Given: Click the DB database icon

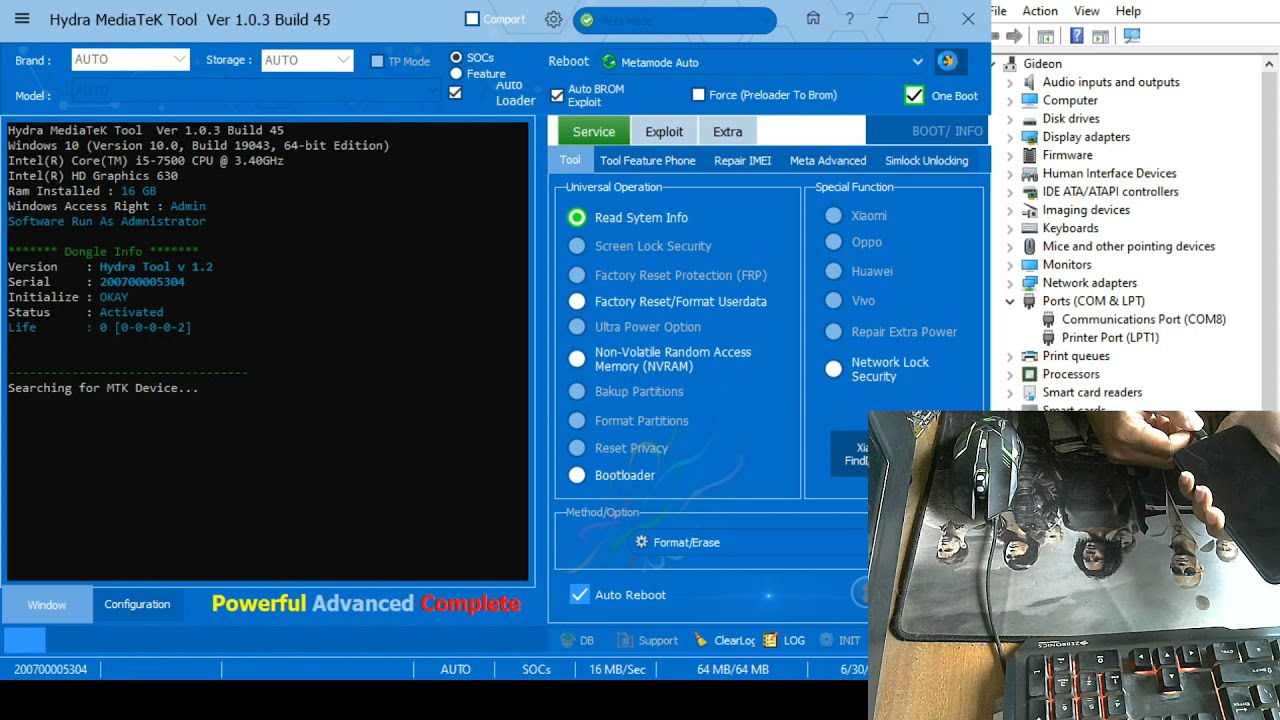Looking at the screenshot, I should coord(568,640).
